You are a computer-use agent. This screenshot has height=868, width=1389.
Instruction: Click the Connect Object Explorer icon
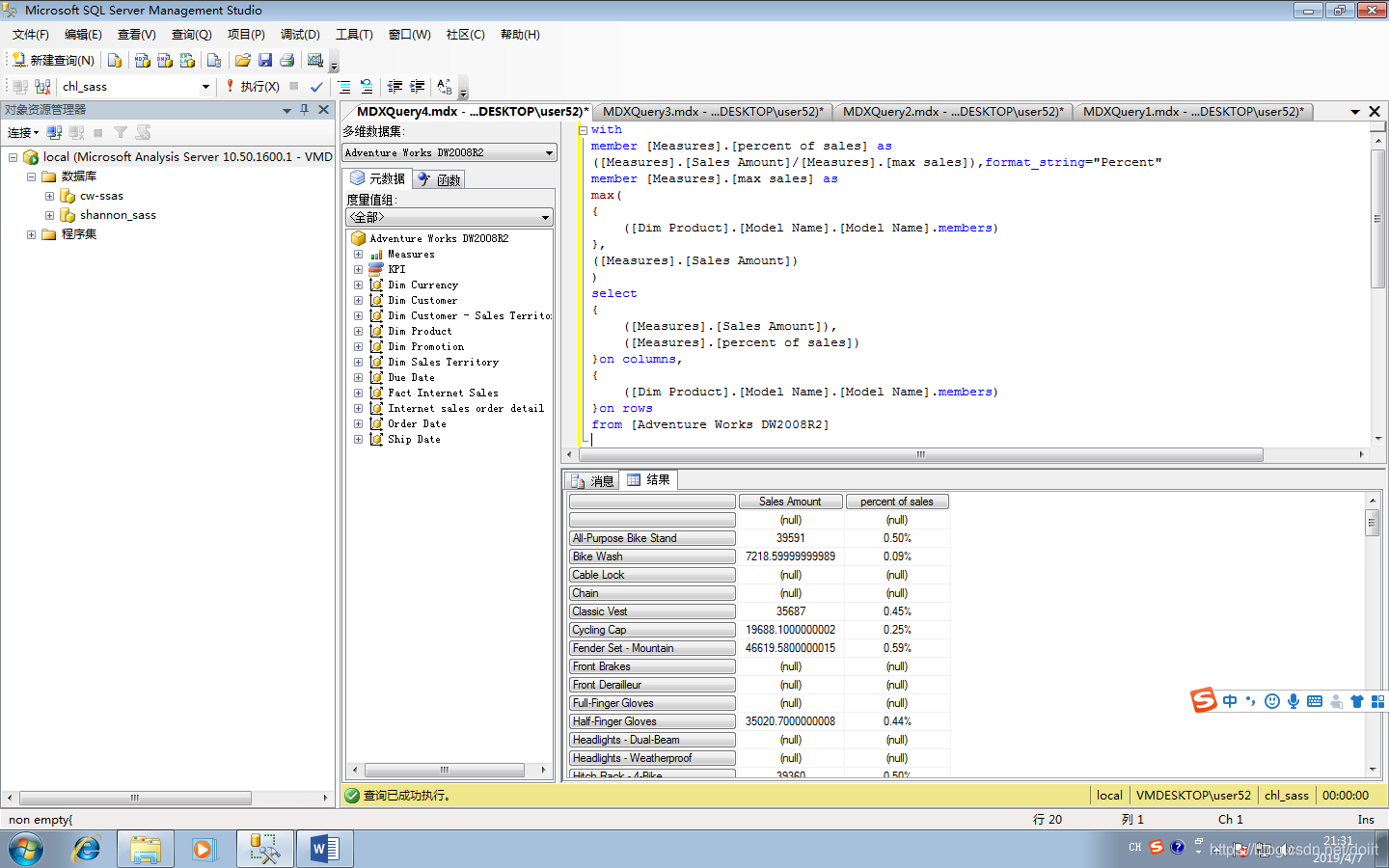click(54, 132)
